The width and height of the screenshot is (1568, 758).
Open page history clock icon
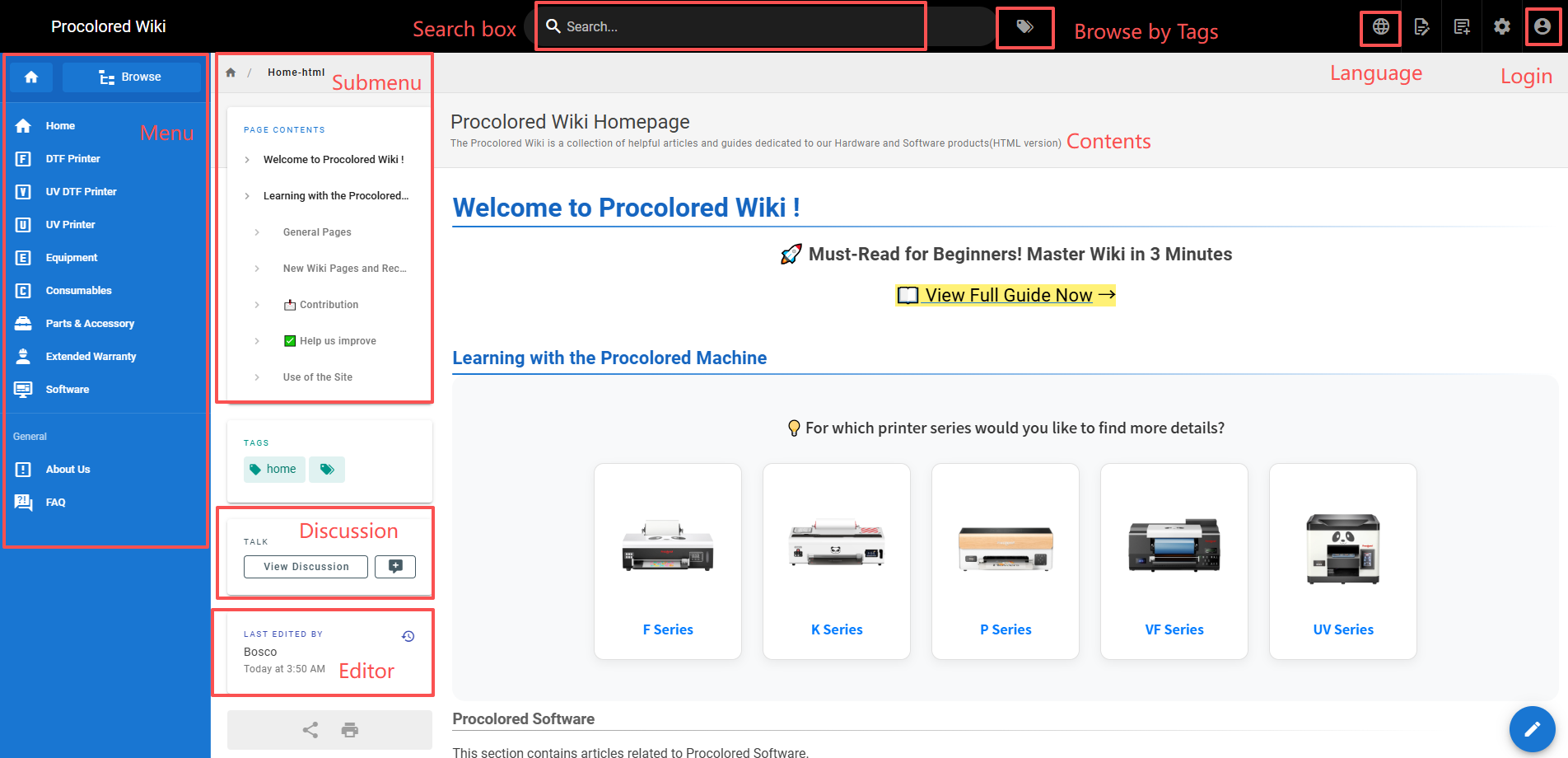(408, 636)
